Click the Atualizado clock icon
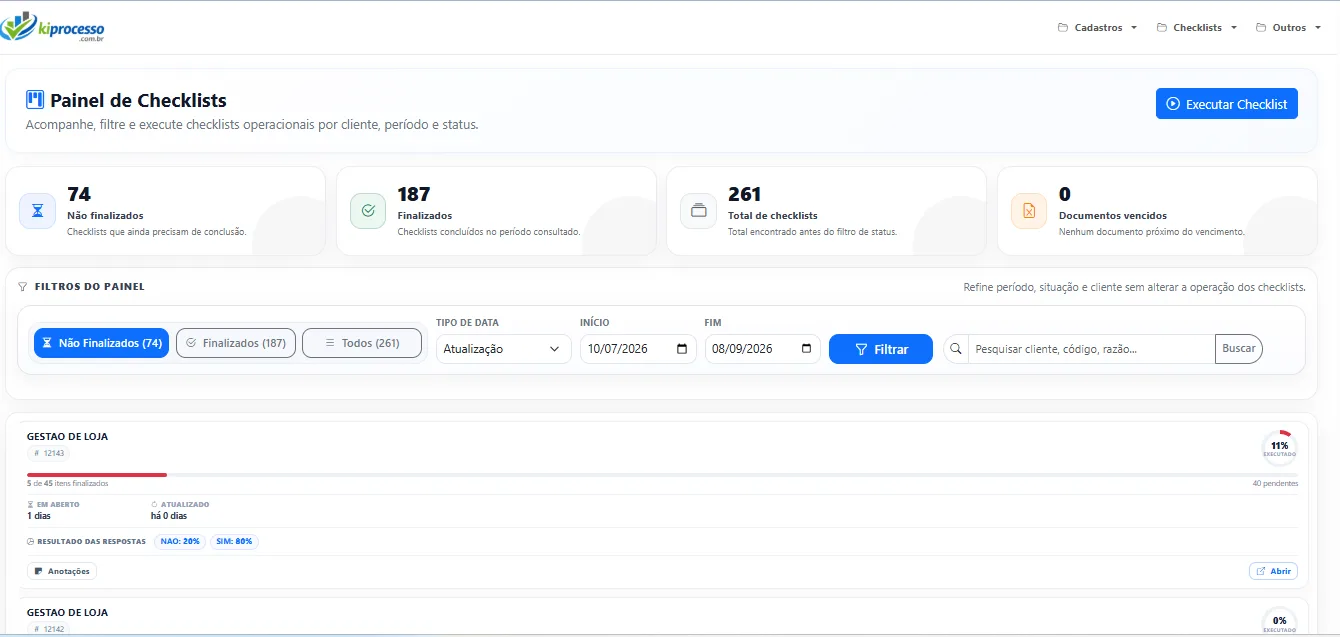The height and width of the screenshot is (637, 1340). (x=154, y=505)
